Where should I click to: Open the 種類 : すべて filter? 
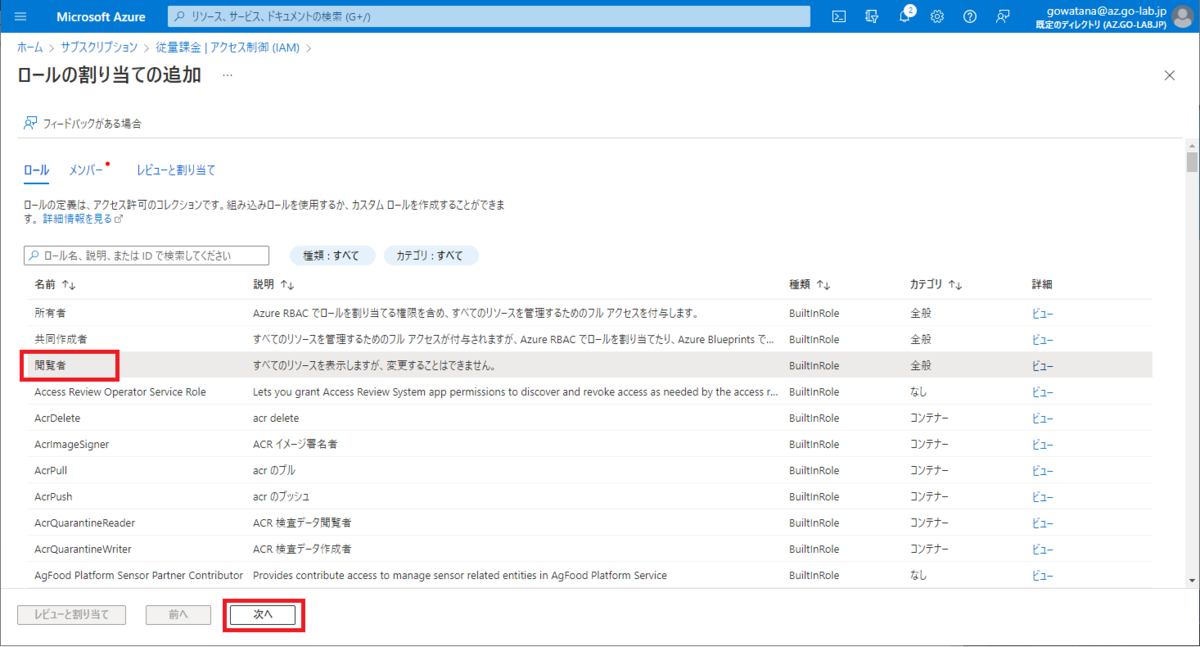pyautogui.click(x=332, y=255)
